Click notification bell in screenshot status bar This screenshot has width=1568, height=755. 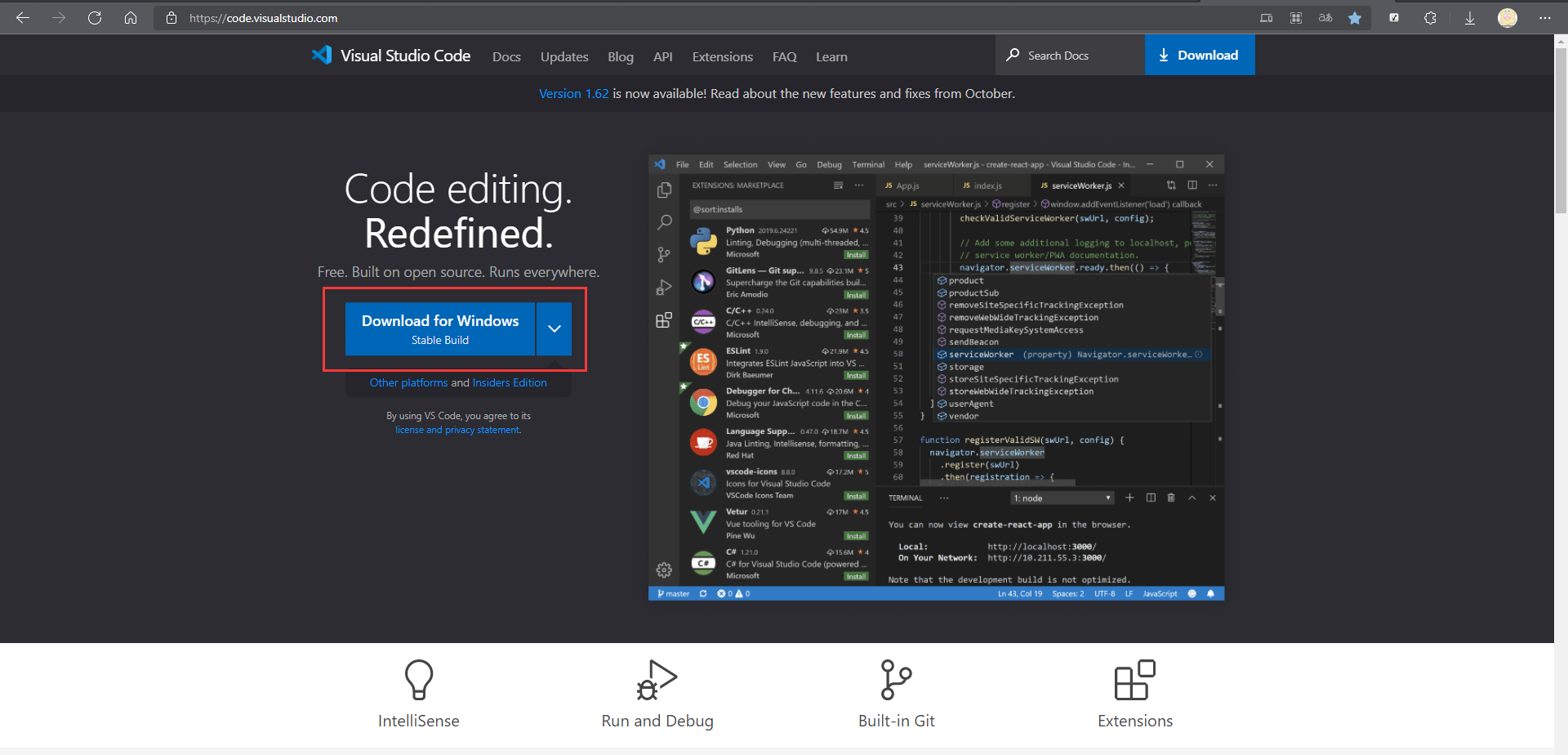point(1210,593)
